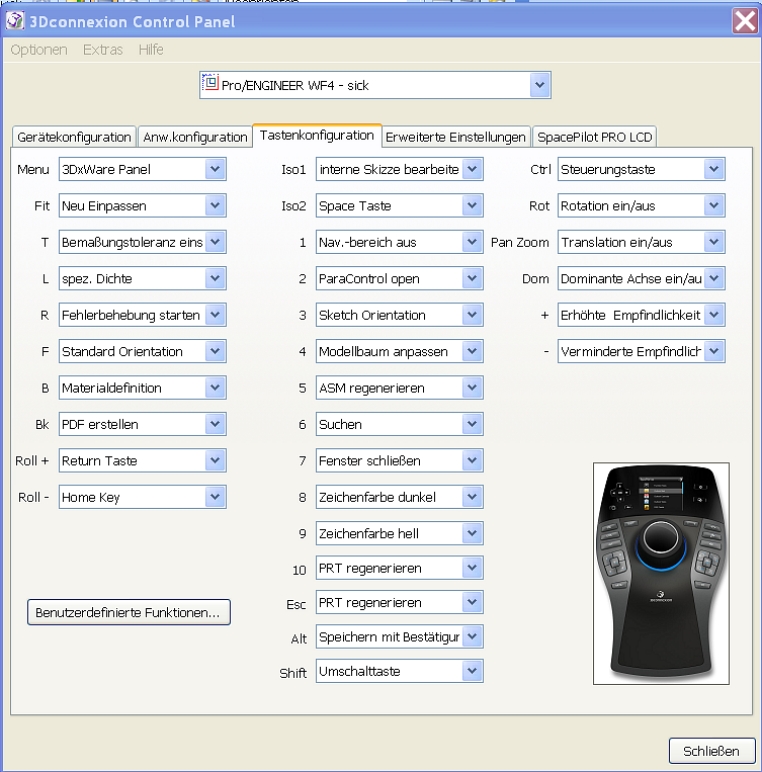Viewport: 762px width, 772px height.
Task: Click the Benutzerdefinierte Funktionen... button
Action: pos(128,612)
